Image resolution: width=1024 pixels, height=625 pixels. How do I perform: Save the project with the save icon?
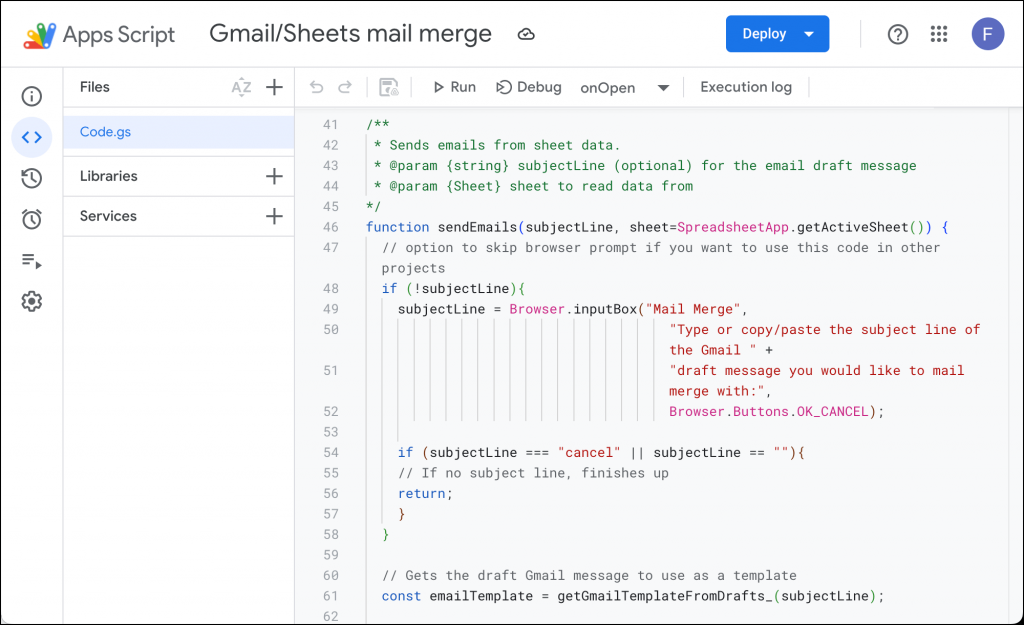pos(389,87)
